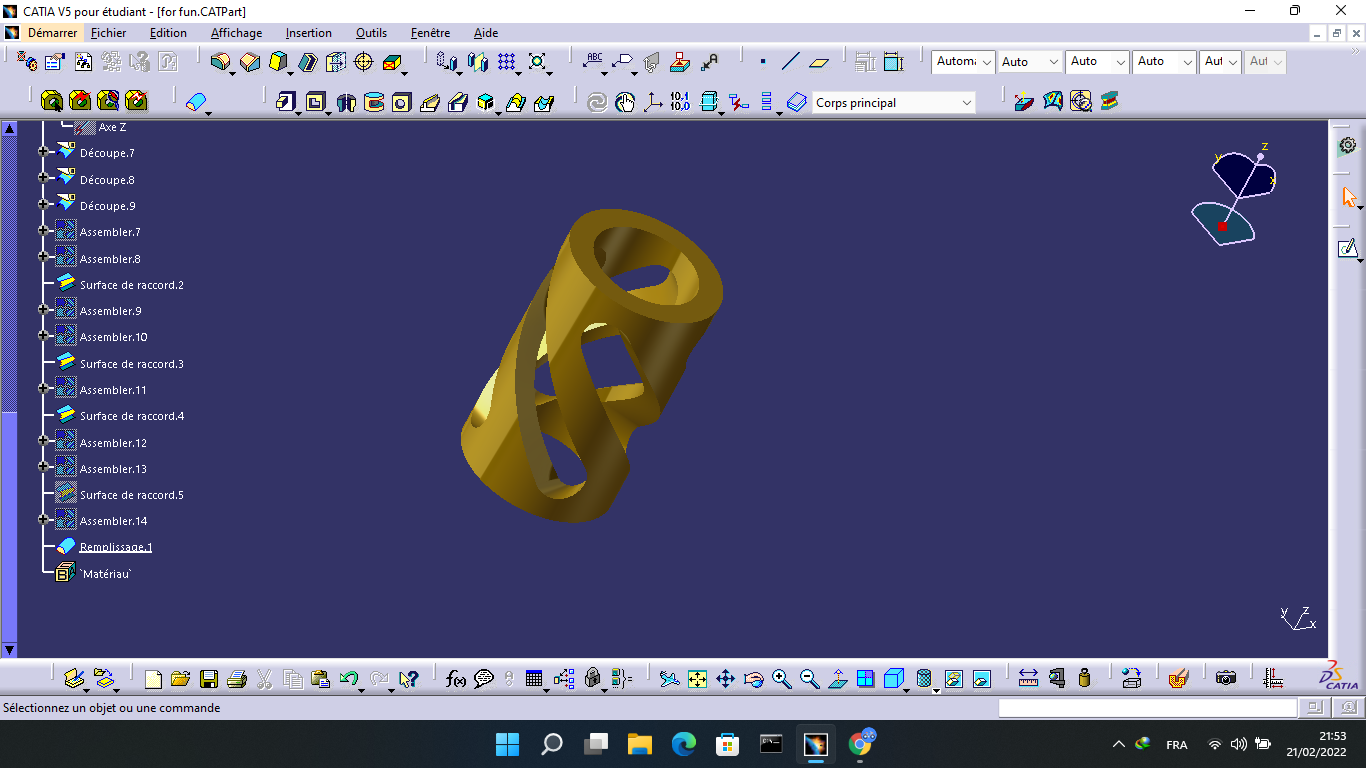Image resolution: width=1366 pixels, height=768 pixels.
Task: Click the Print icon in bottom toolbar
Action: point(237,679)
